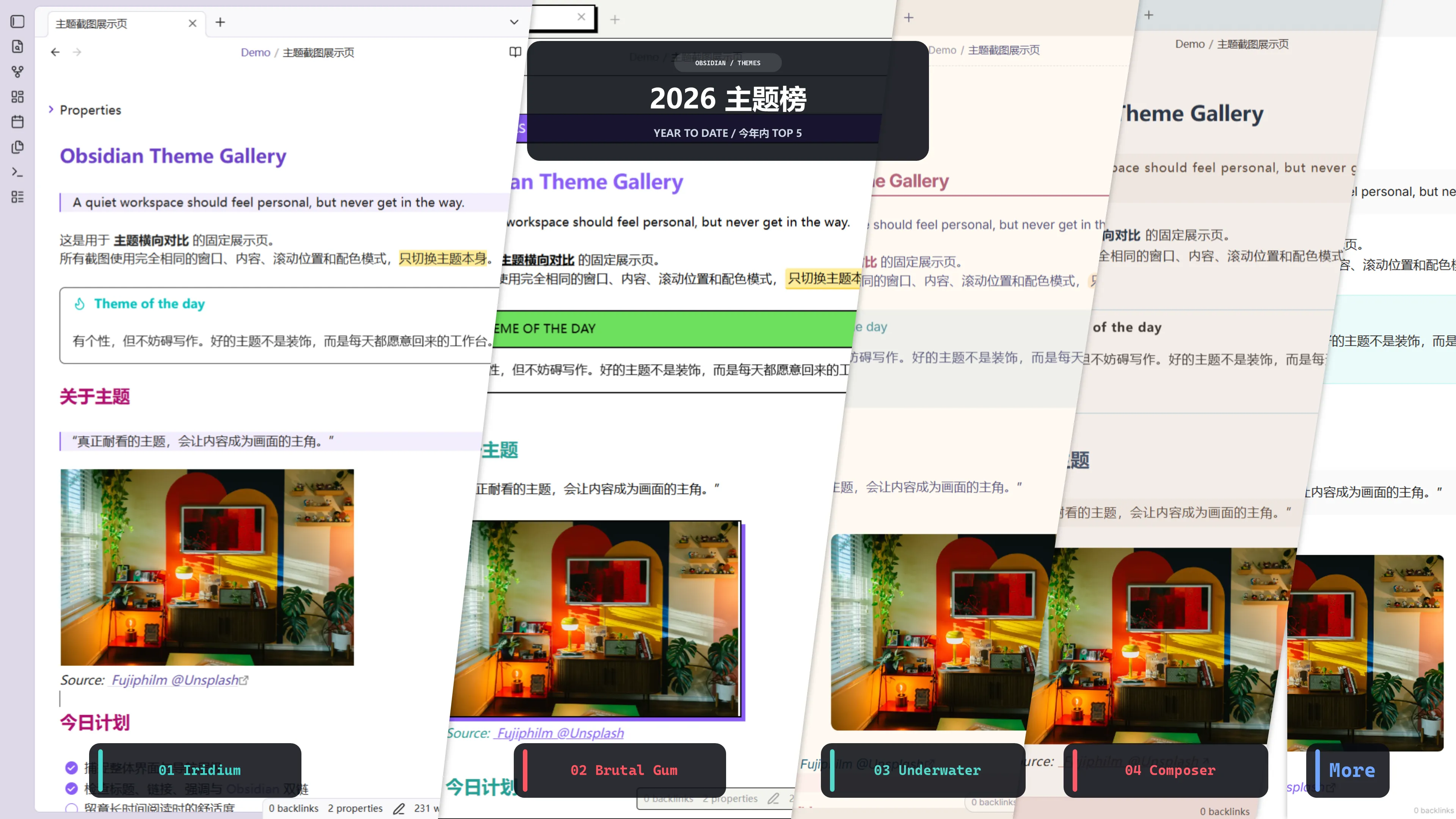Click the pencil editing-mode icon beside 2 properties
The image size is (1456, 819).
(399, 809)
